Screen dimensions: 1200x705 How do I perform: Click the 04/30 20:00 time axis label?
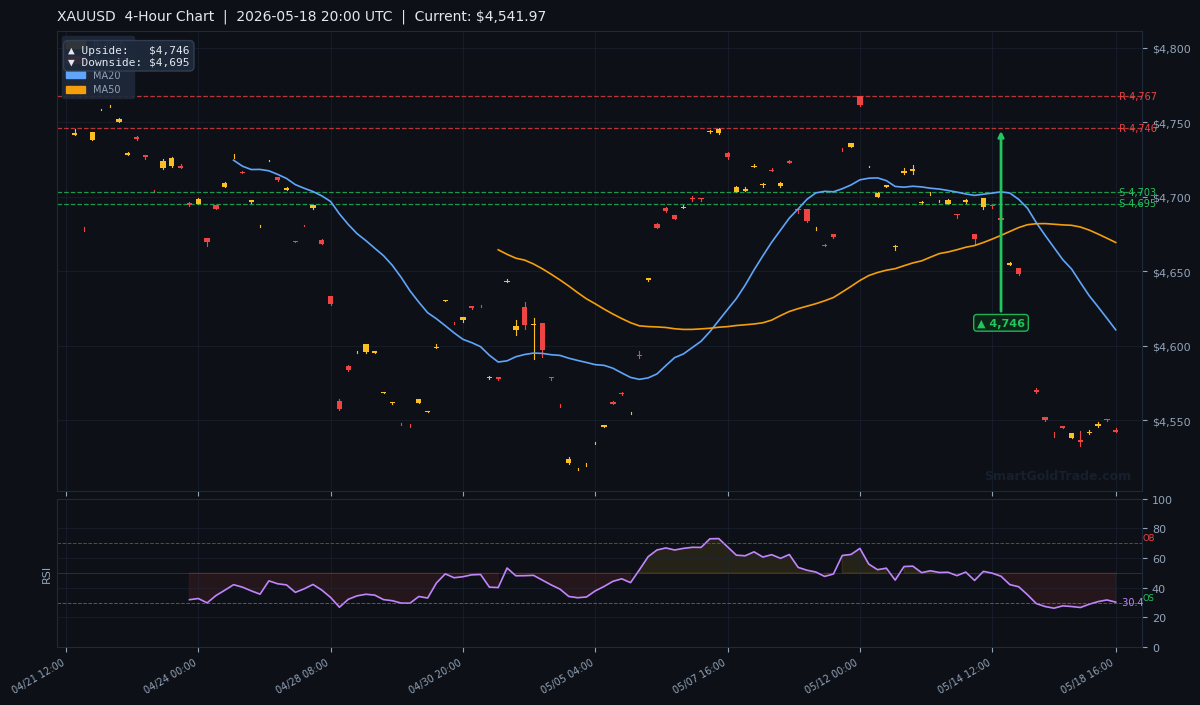pos(436,677)
